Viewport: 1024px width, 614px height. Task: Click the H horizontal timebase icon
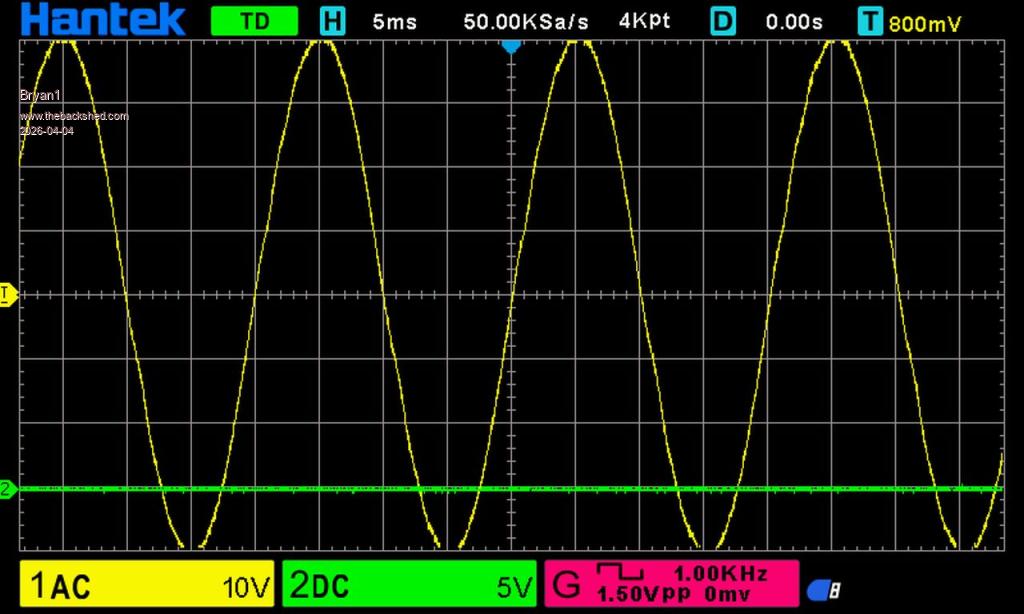pos(332,21)
